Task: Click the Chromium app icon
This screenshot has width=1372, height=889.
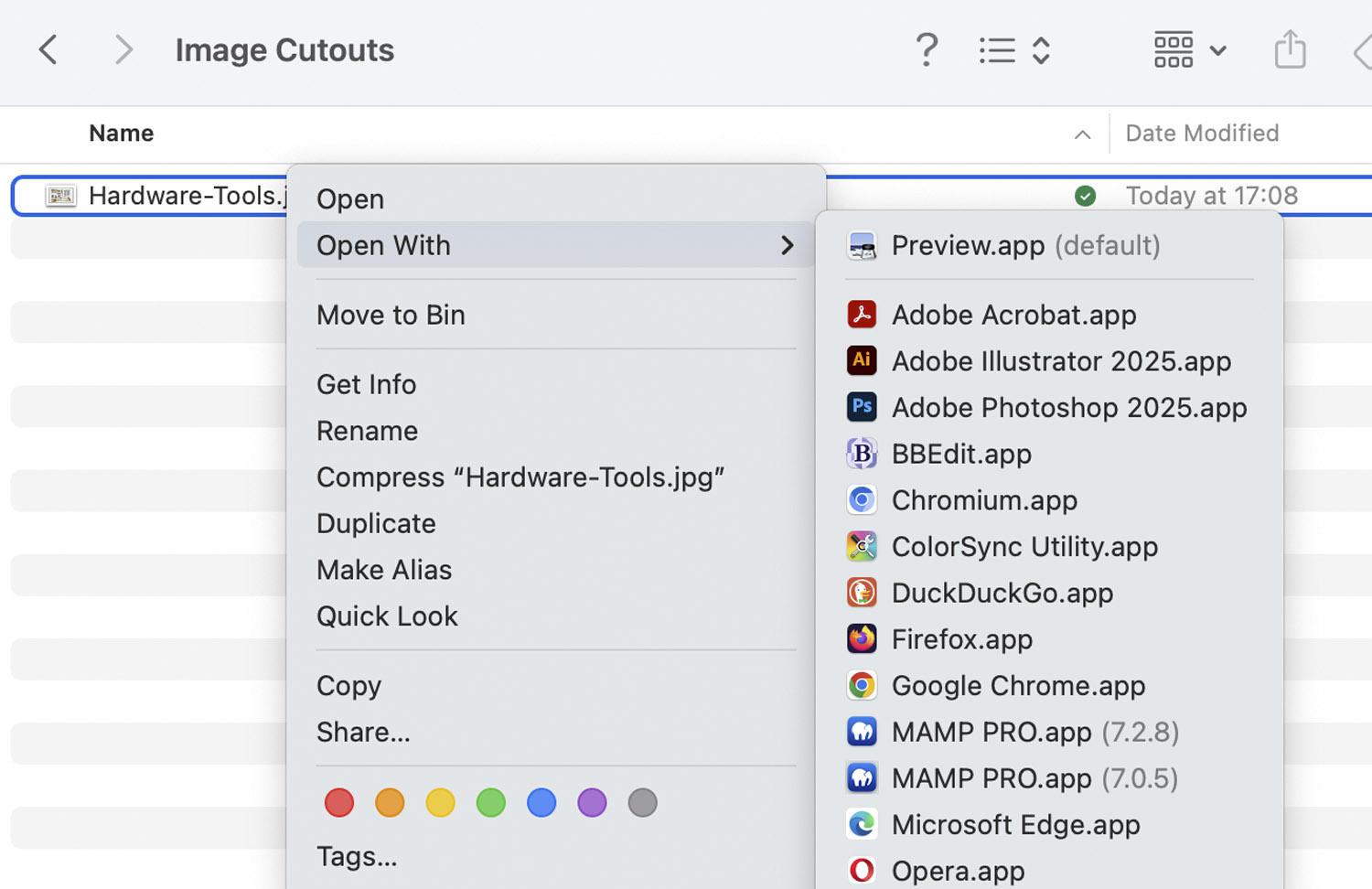Action: pos(862,500)
